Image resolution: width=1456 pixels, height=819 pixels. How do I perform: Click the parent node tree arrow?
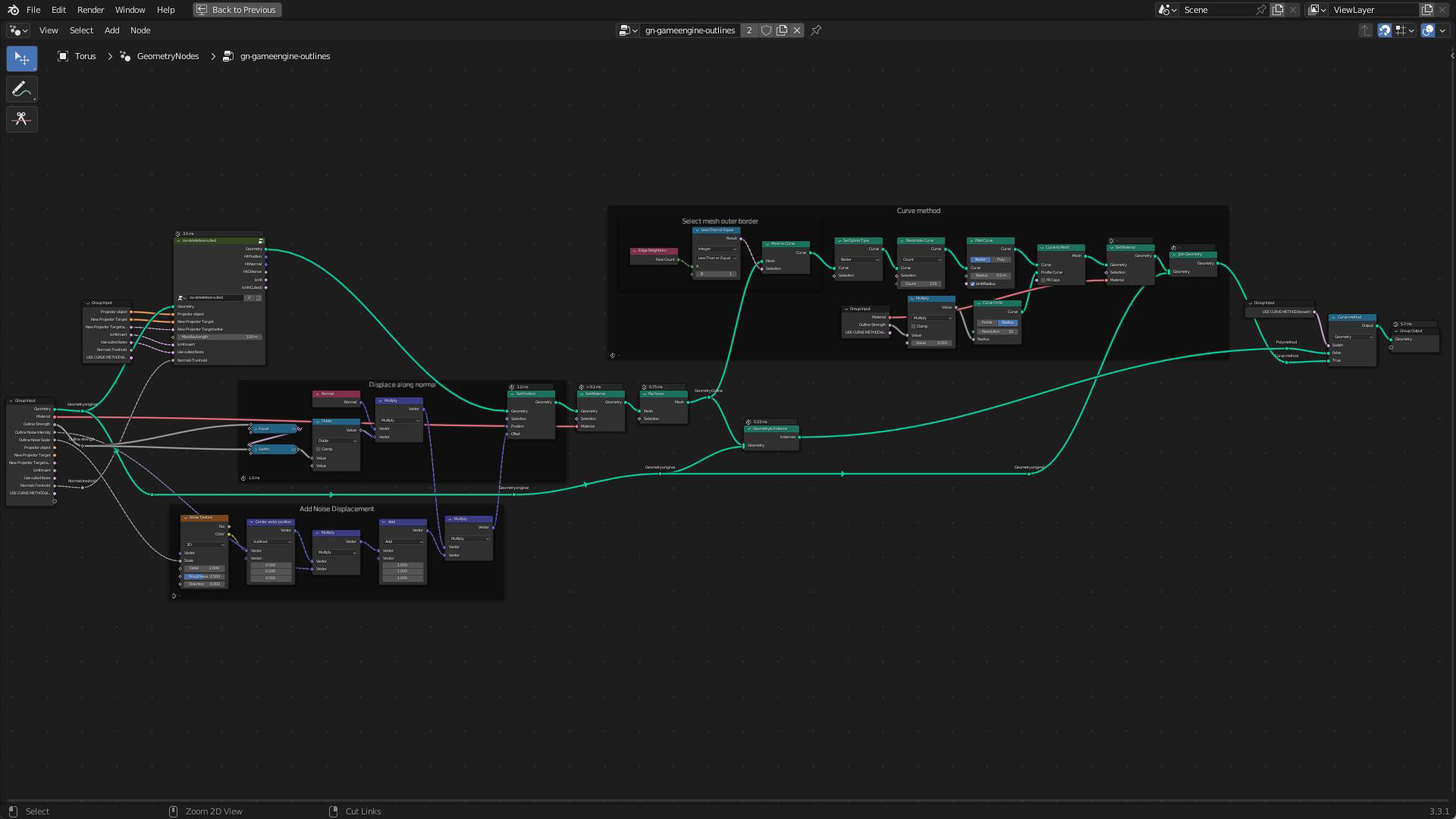click(x=1366, y=30)
